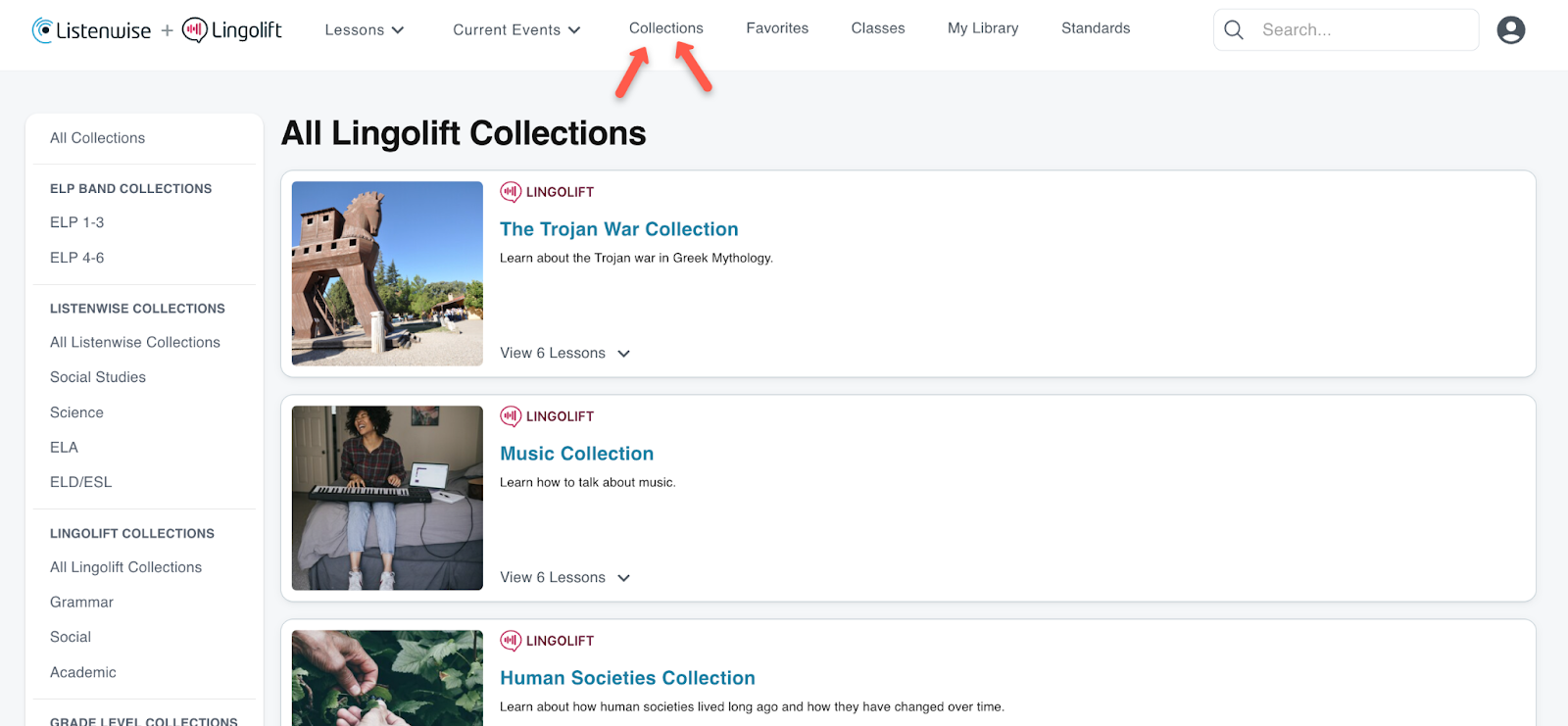Filter by Grammar under Lingolift Collections
Viewport: 1568px width, 726px height.
coord(81,603)
